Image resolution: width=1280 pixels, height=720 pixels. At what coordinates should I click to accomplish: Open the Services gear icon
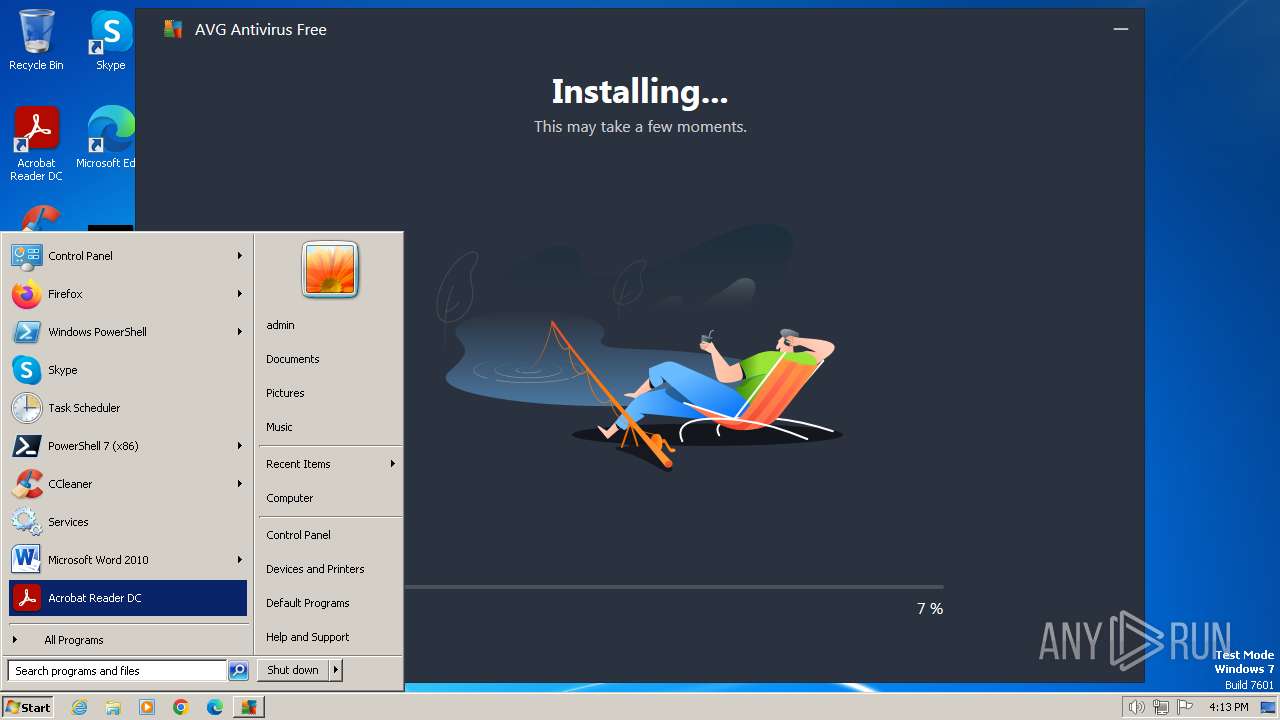pyautogui.click(x=26, y=522)
